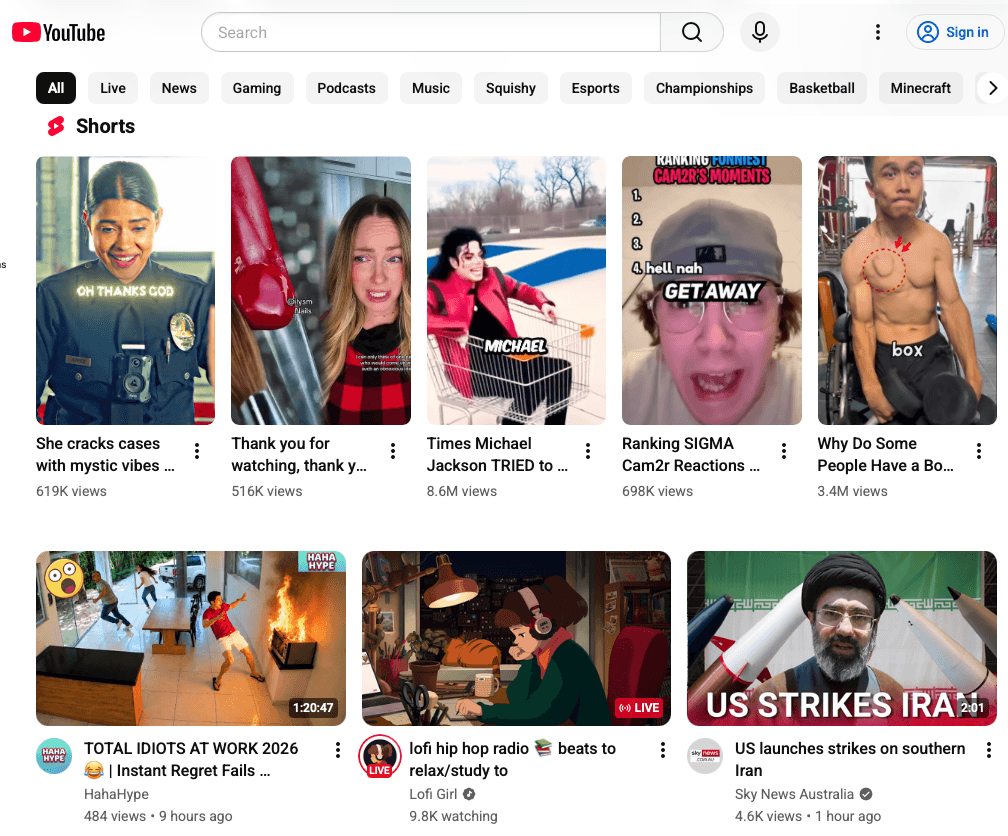
Task: Click '619K views' under first short
Action: pyautogui.click(x=71, y=491)
